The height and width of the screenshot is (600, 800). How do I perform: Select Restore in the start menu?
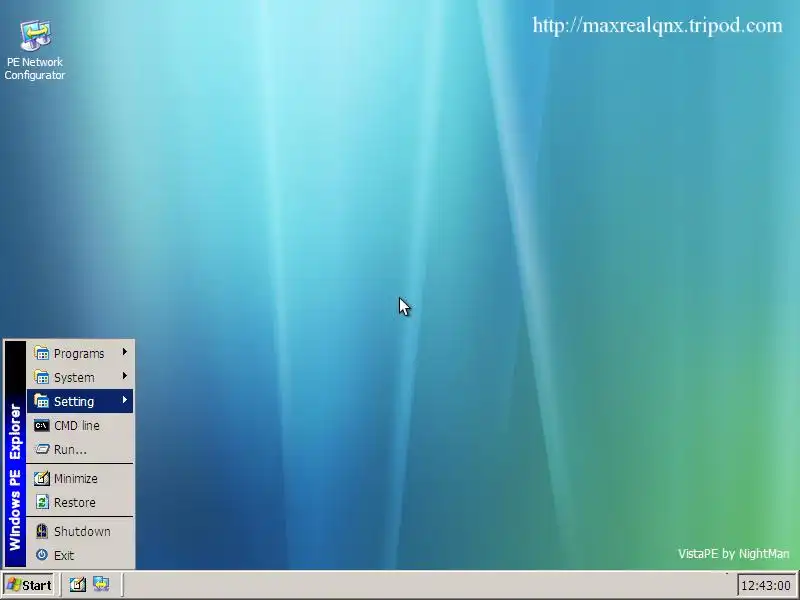[80, 502]
